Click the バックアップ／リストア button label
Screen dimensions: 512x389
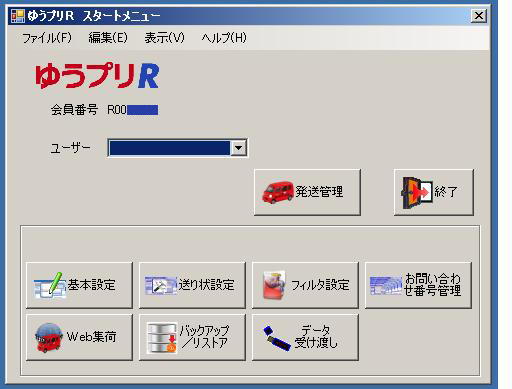204,337
